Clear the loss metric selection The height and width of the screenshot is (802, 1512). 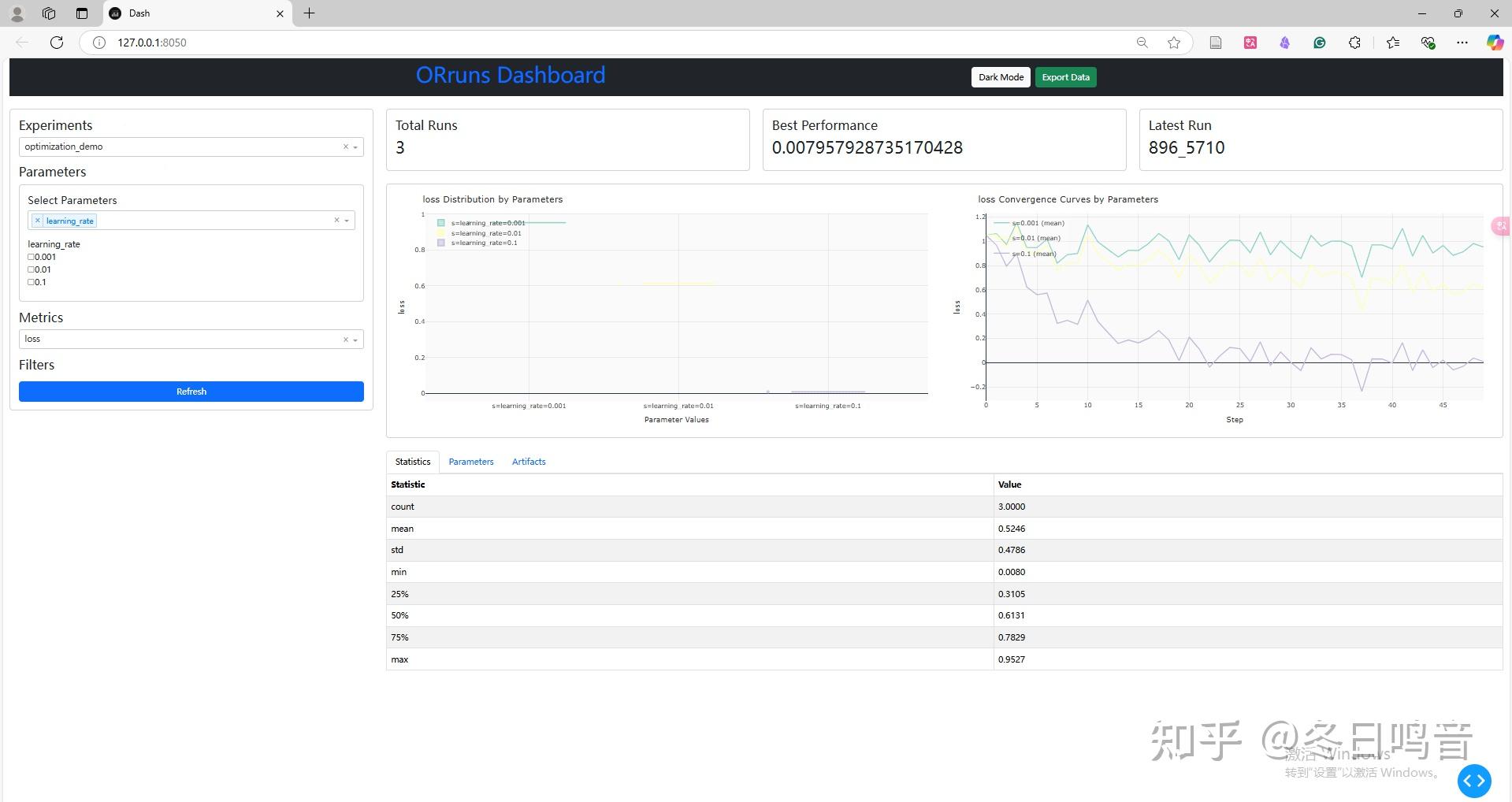345,340
